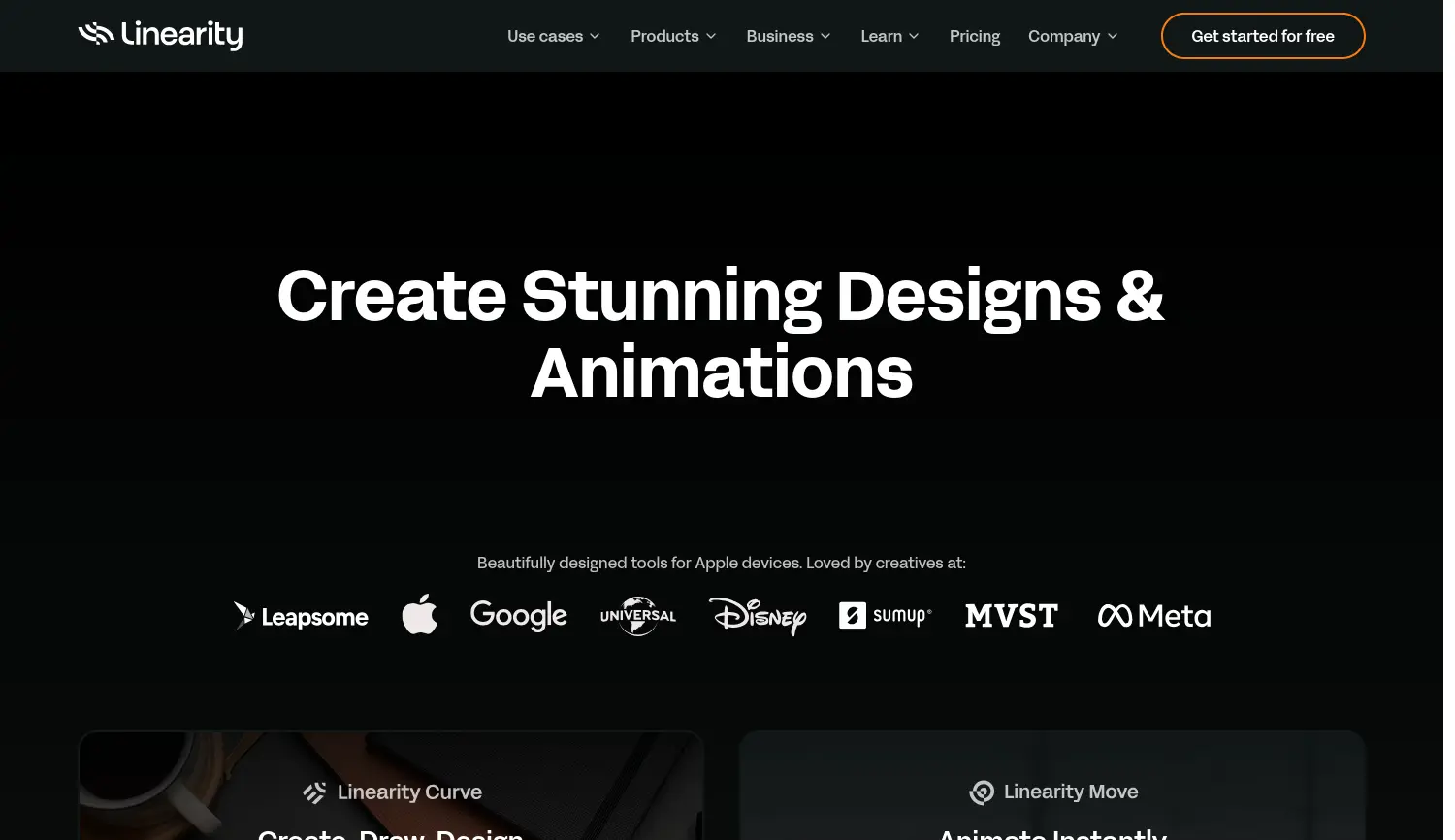Click the MVST logo
This screenshot has width=1455, height=840.
[x=1011, y=616]
